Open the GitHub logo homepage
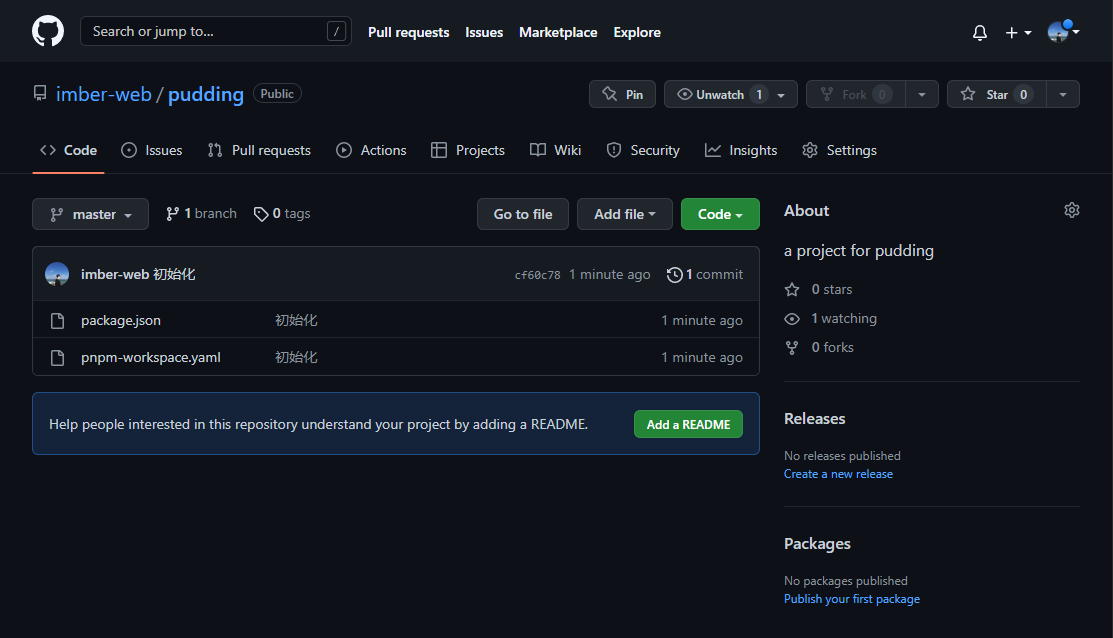 tap(48, 32)
